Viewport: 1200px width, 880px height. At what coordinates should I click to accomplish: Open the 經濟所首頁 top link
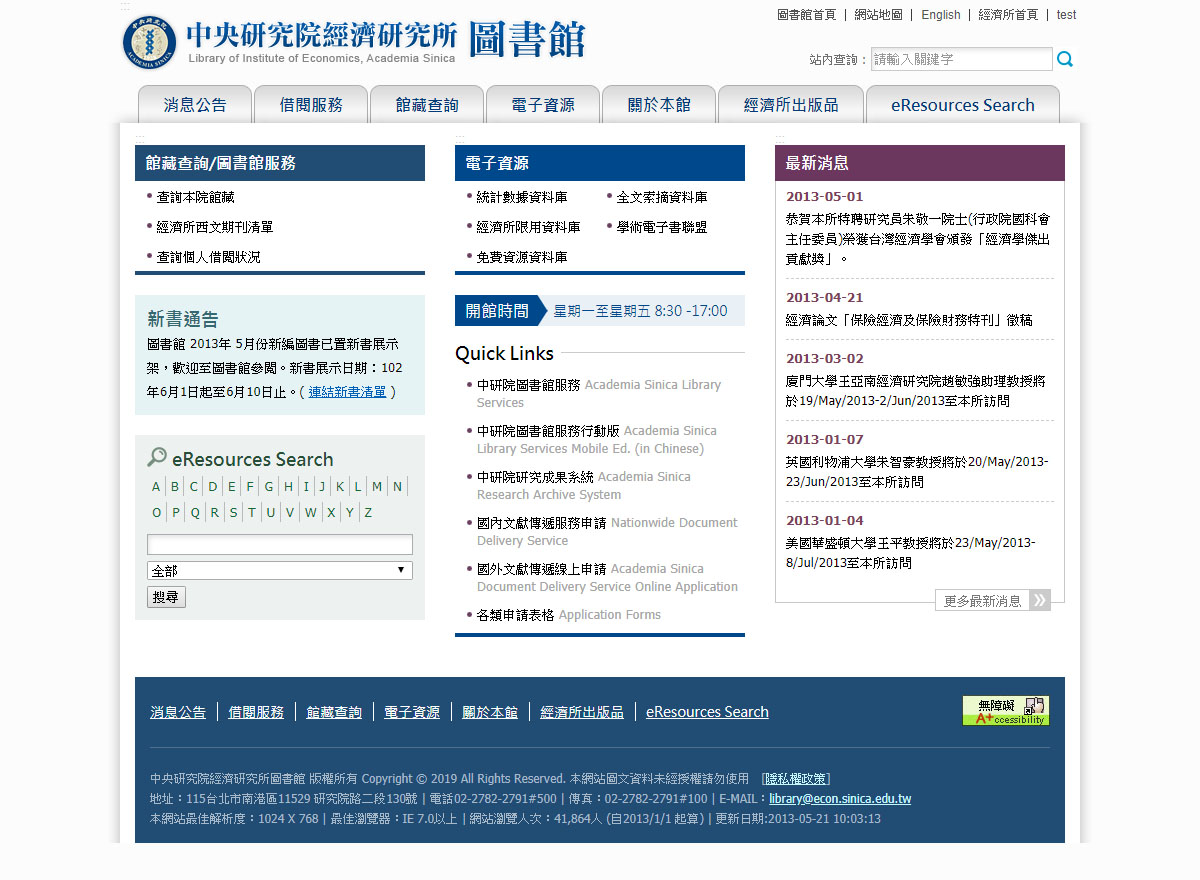(x=1008, y=15)
